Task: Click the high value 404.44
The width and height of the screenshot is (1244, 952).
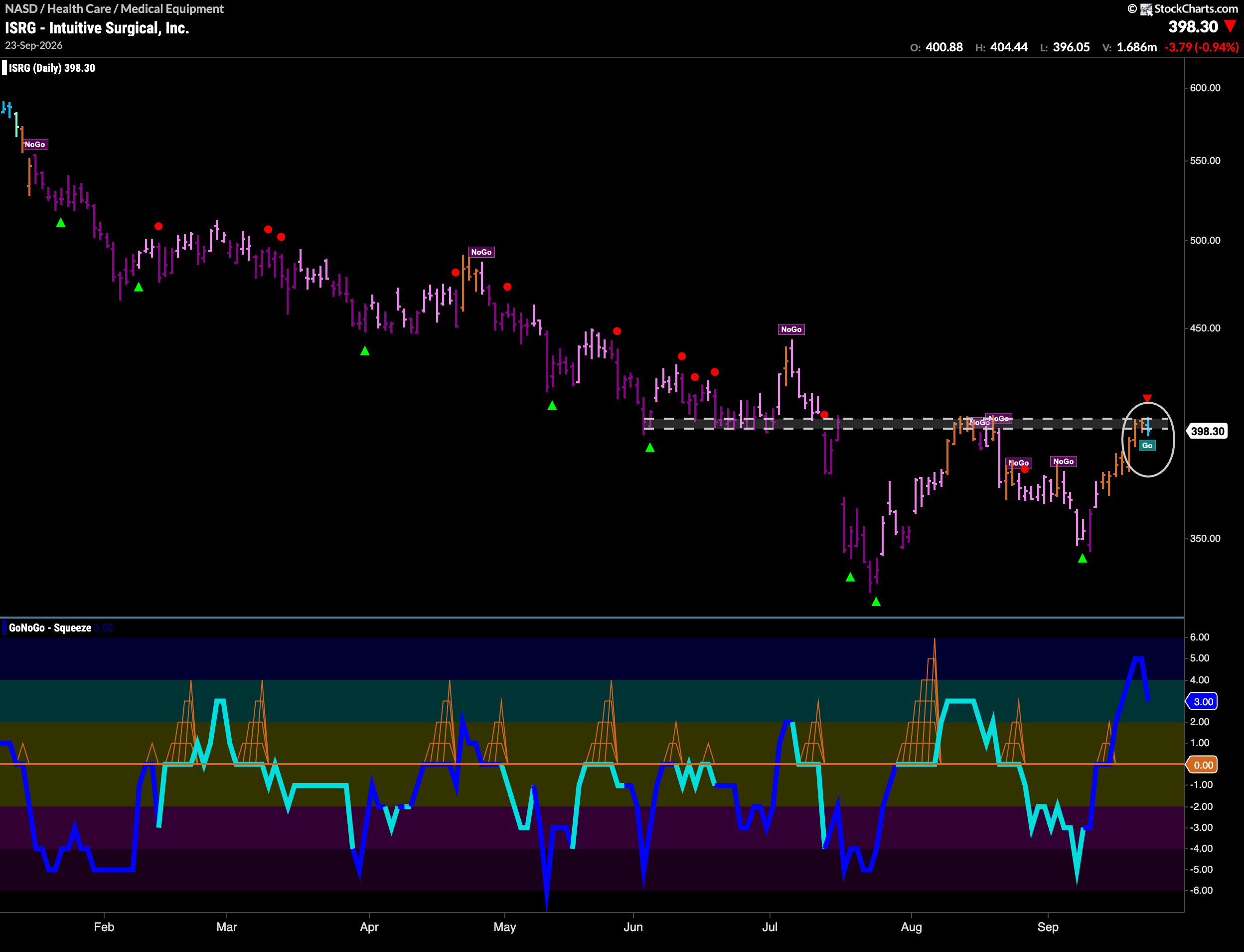Action: tap(1009, 47)
